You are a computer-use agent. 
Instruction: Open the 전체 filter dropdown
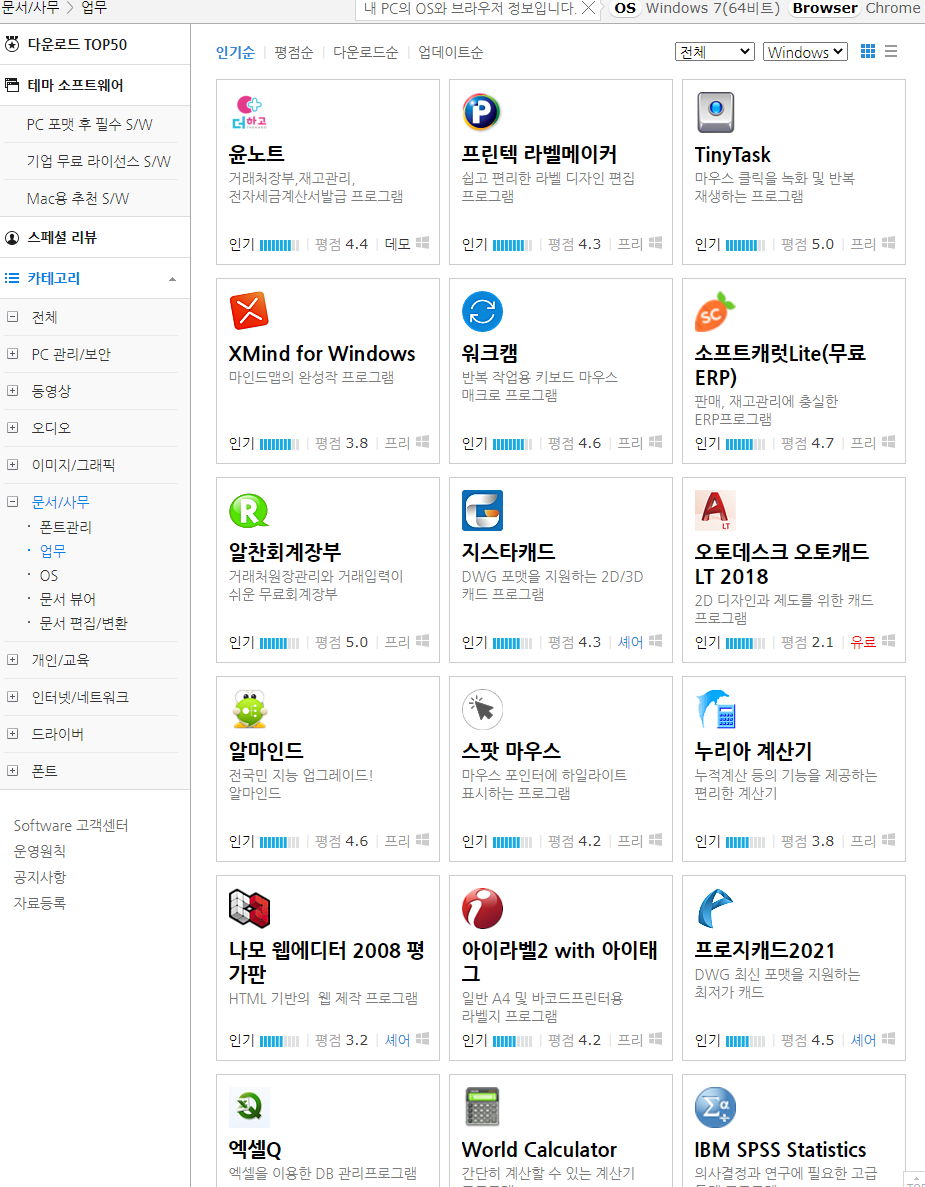point(715,51)
